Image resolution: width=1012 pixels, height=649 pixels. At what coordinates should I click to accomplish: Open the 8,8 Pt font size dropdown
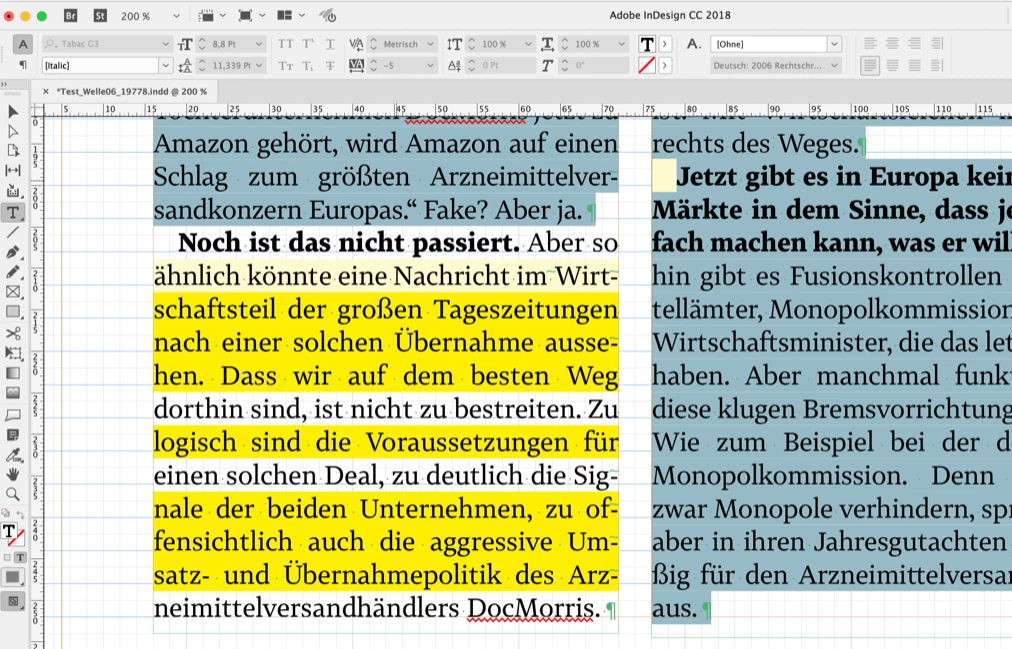click(x=259, y=44)
